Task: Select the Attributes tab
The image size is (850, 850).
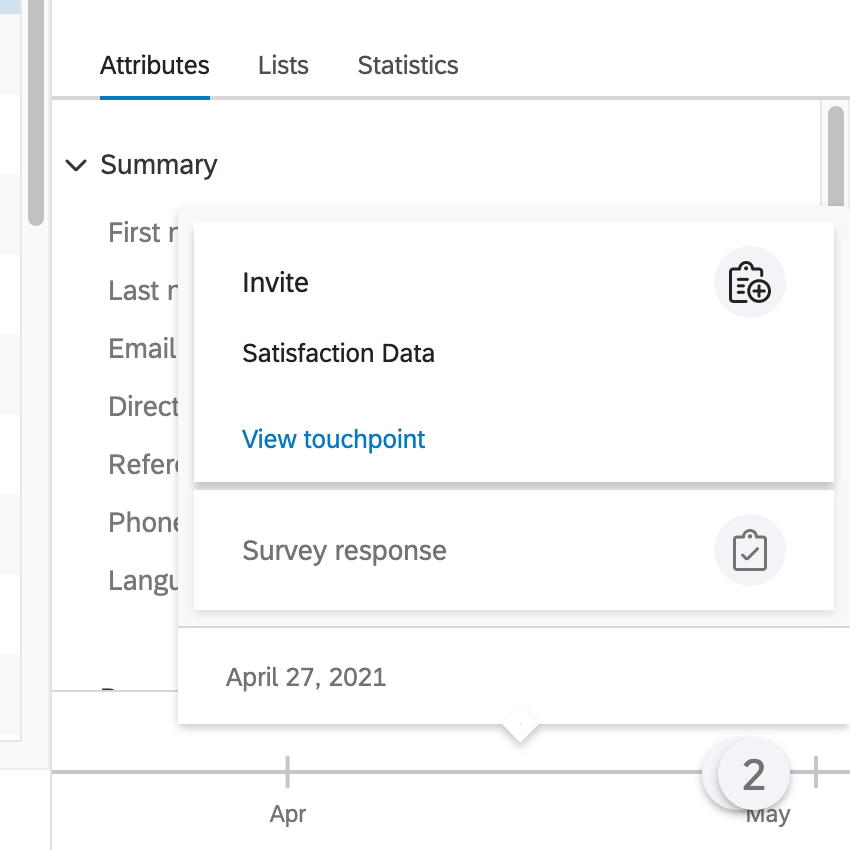Action: pos(154,65)
